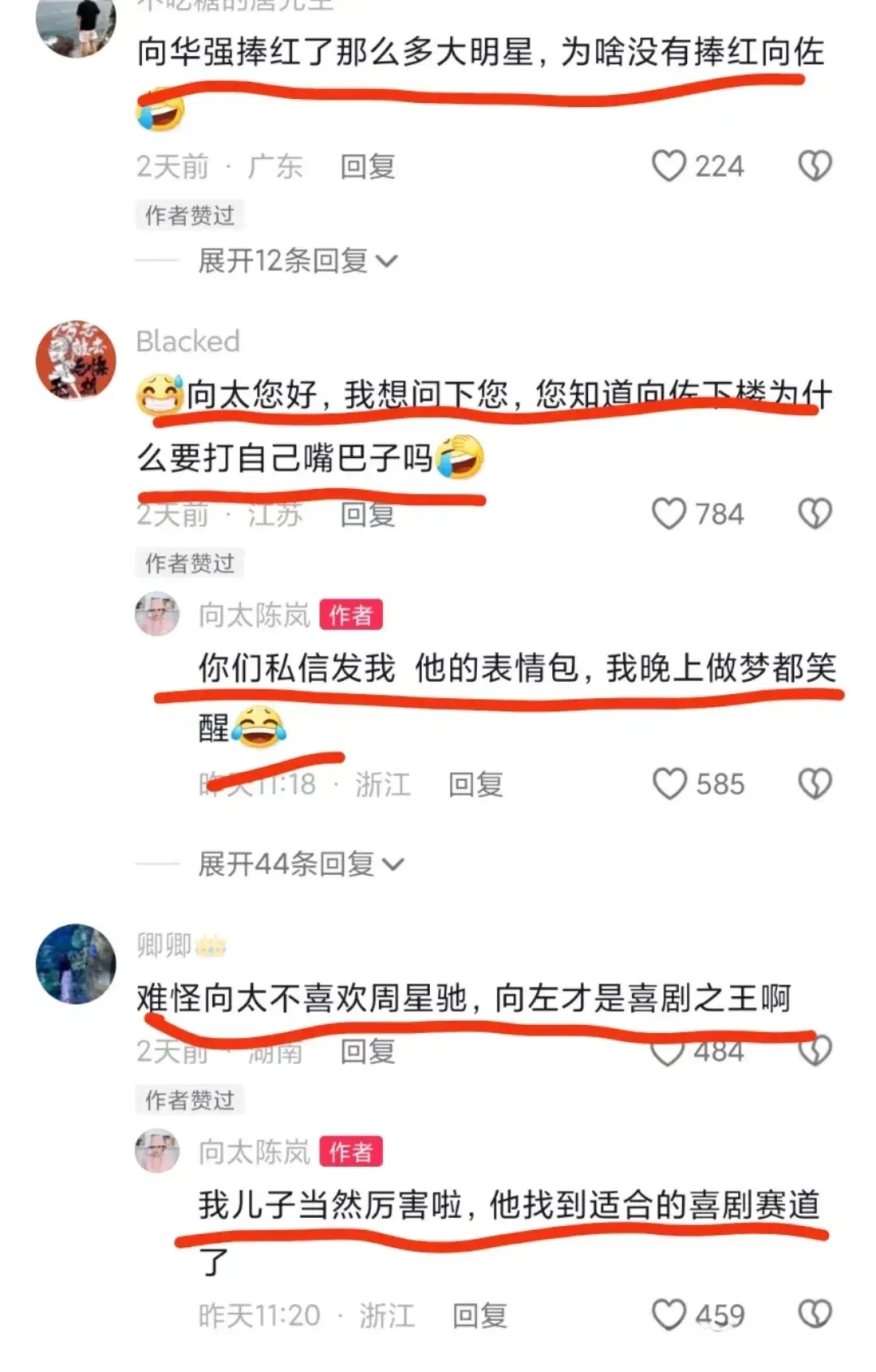Open 卿卿's profile avatar
This screenshot has height=1372, width=876.
click(76, 964)
